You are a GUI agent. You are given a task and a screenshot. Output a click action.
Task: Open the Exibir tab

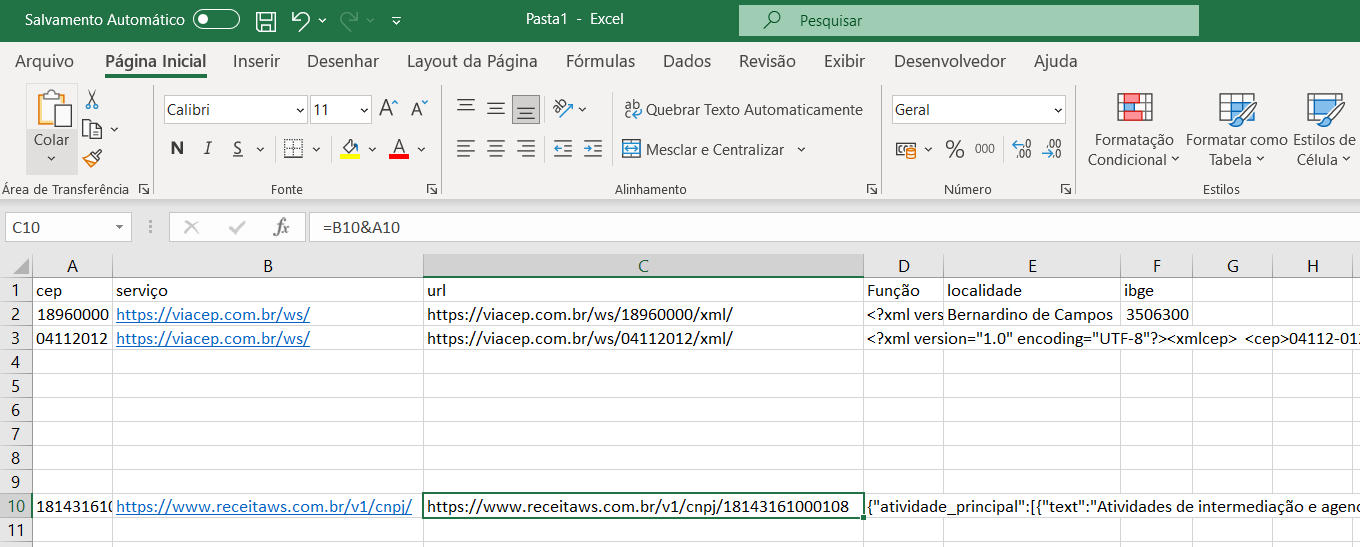click(844, 61)
